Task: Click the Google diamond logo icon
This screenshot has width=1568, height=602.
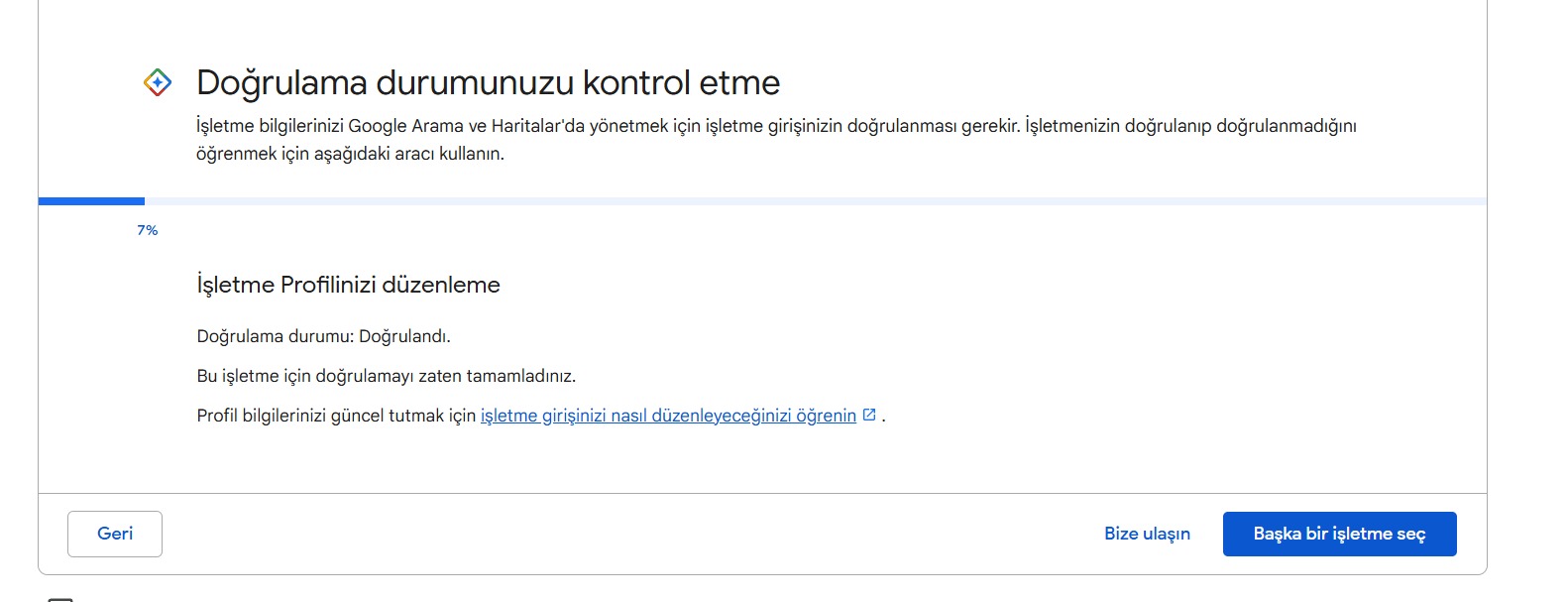Action: 158,82
